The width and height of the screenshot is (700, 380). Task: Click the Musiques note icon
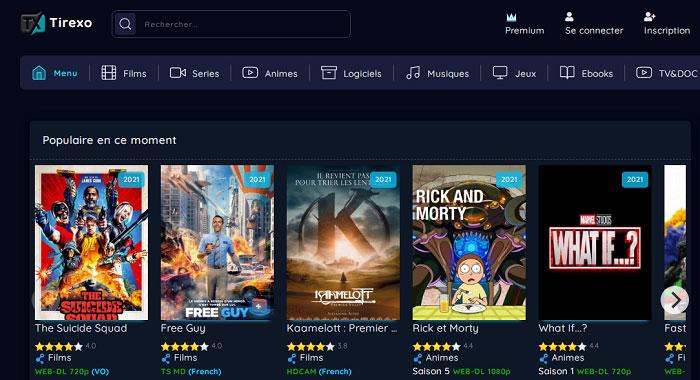coord(413,73)
